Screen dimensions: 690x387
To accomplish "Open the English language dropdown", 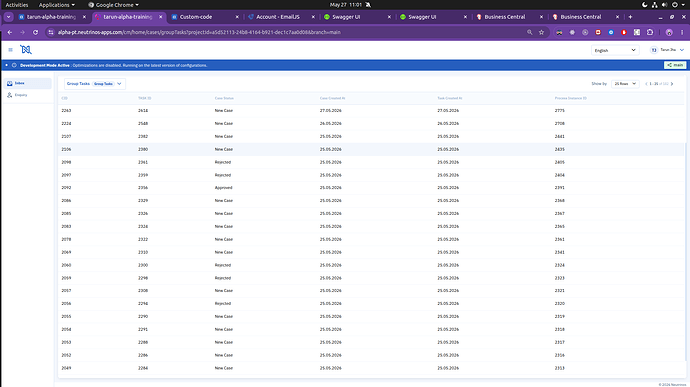I will pyautogui.click(x=615, y=50).
